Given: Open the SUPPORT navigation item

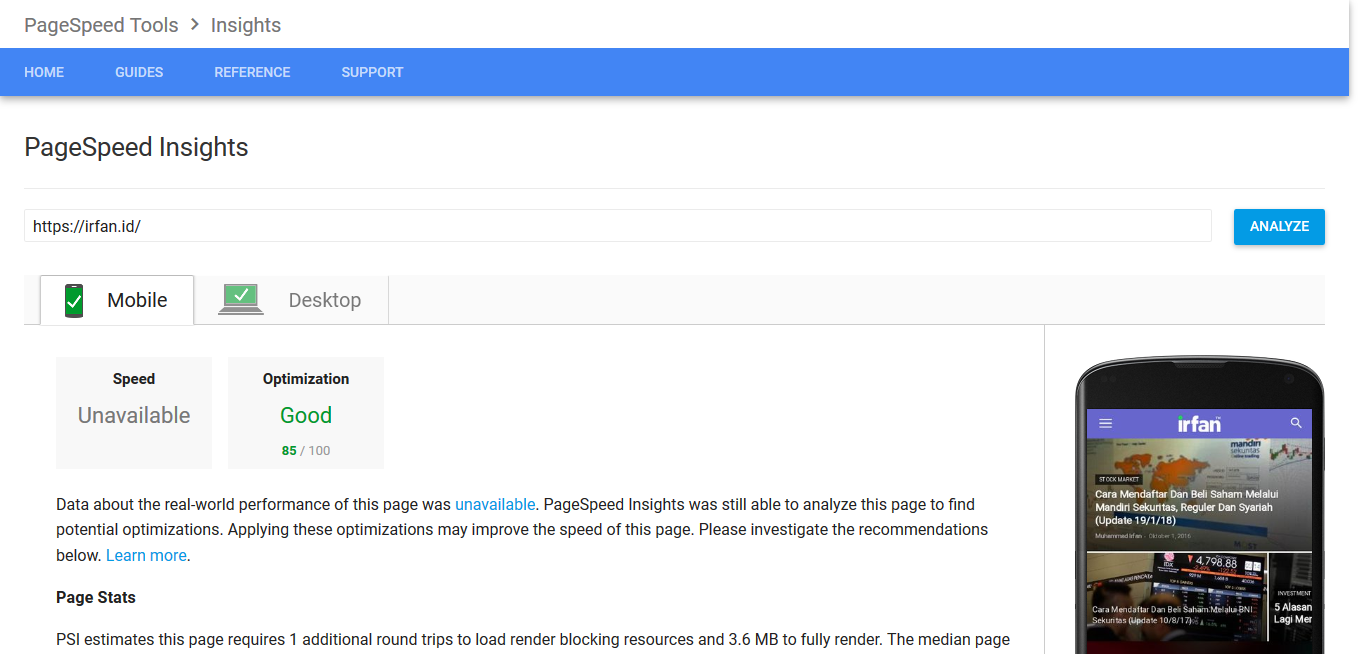Looking at the screenshot, I should (x=372, y=72).
